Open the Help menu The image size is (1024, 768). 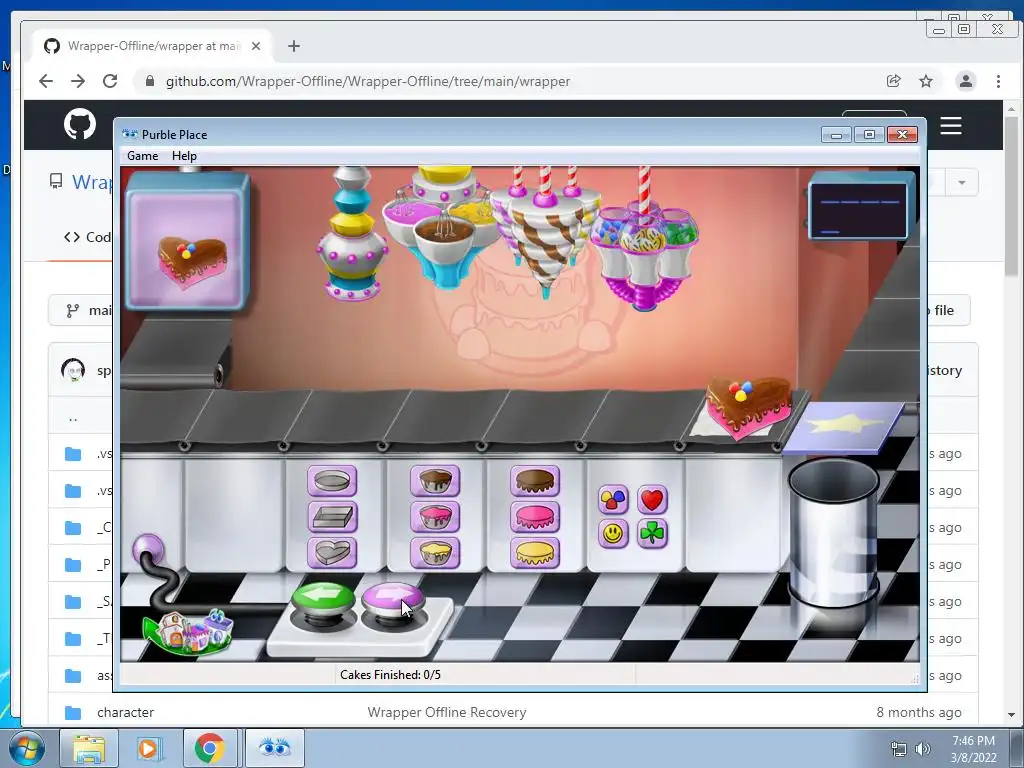[x=184, y=156]
